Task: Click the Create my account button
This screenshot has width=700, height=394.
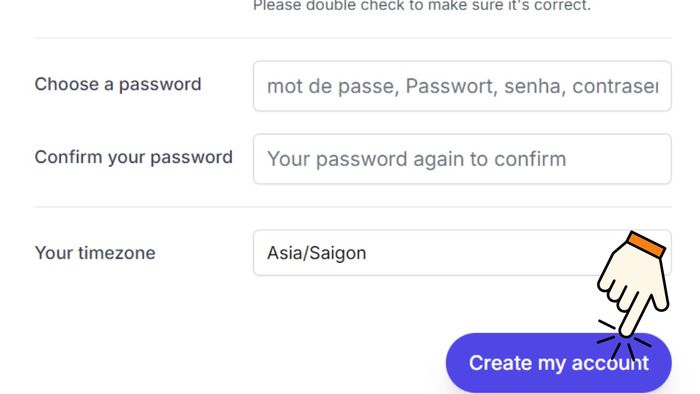Action: click(558, 363)
